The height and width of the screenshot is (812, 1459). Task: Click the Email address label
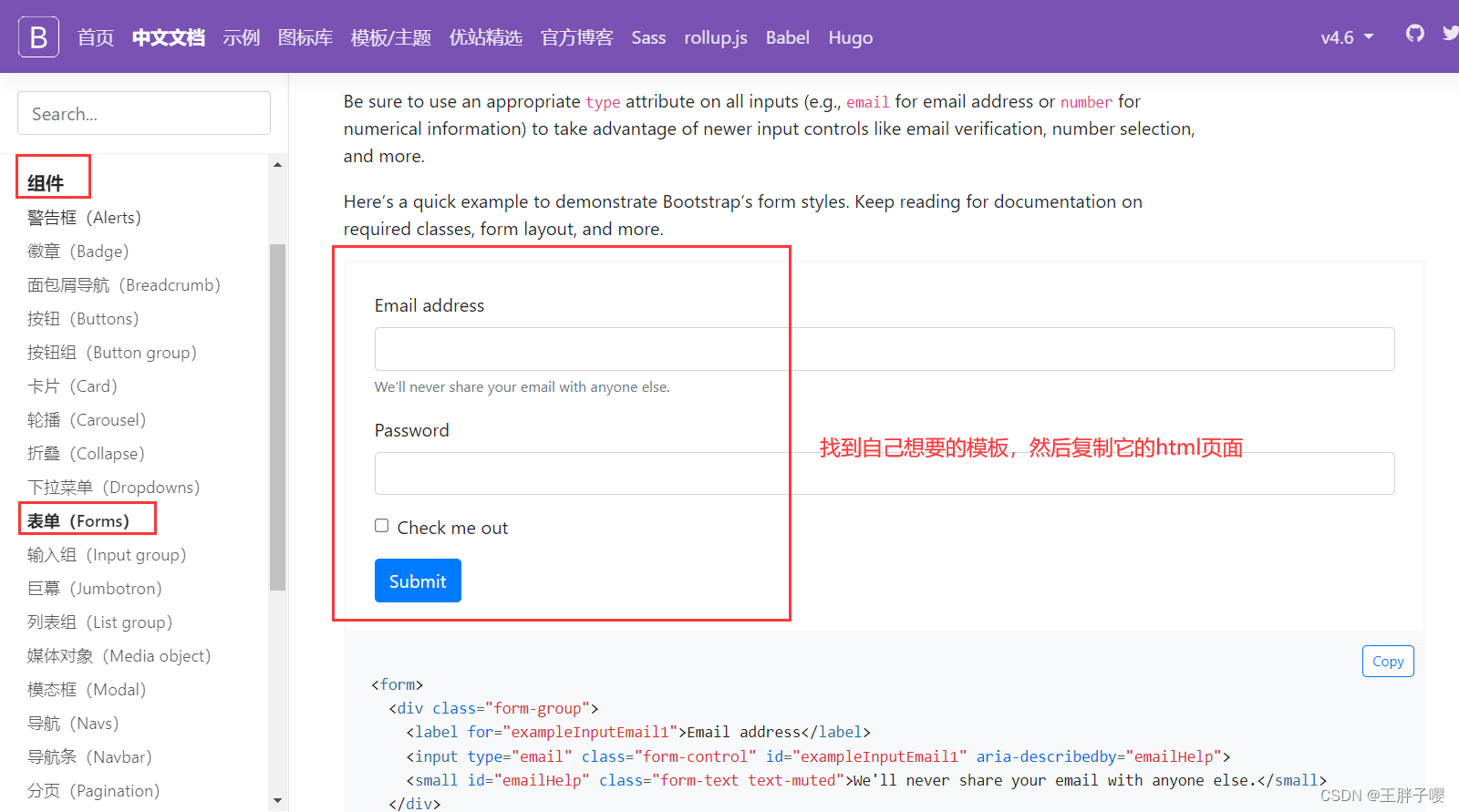pyautogui.click(x=429, y=306)
